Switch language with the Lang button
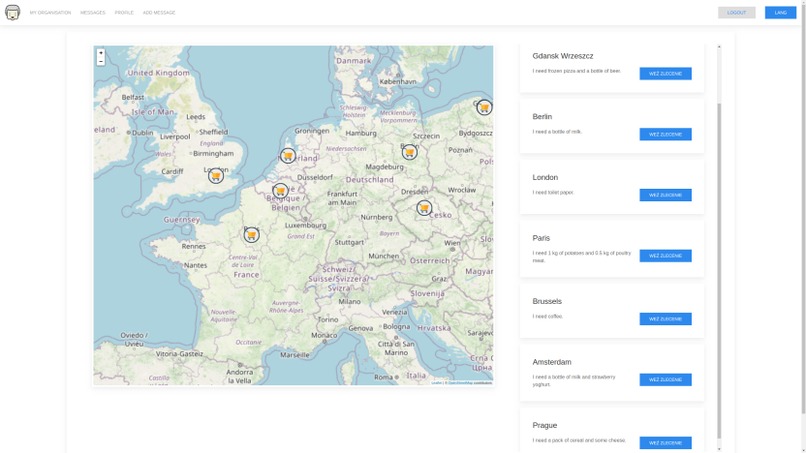This screenshot has height=453, width=806. click(x=780, y=12)
